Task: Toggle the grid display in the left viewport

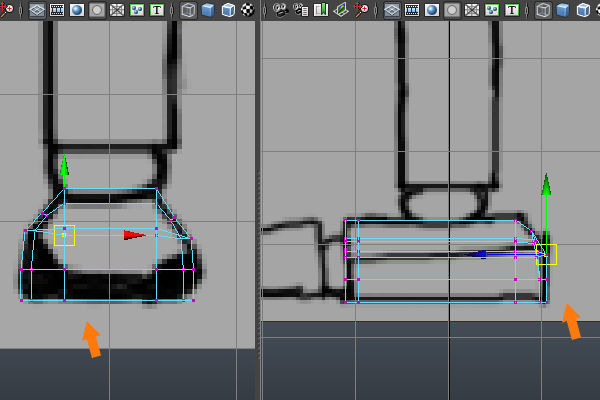Action: (x=36, y=11)
